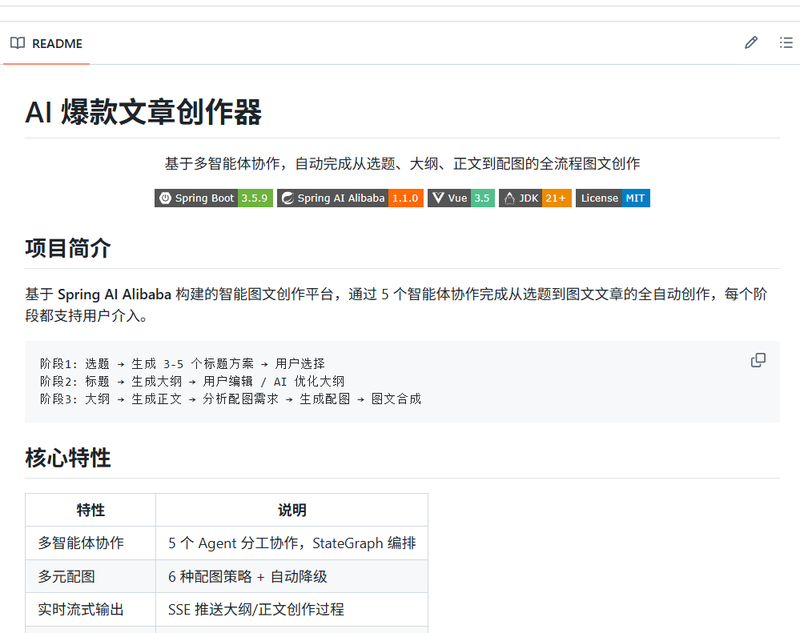Image resolution: width=800 pixels, height=633 pixels.
Task: Click the code line starting '阶段2: 标题'
Action: (x=192, y=382)
